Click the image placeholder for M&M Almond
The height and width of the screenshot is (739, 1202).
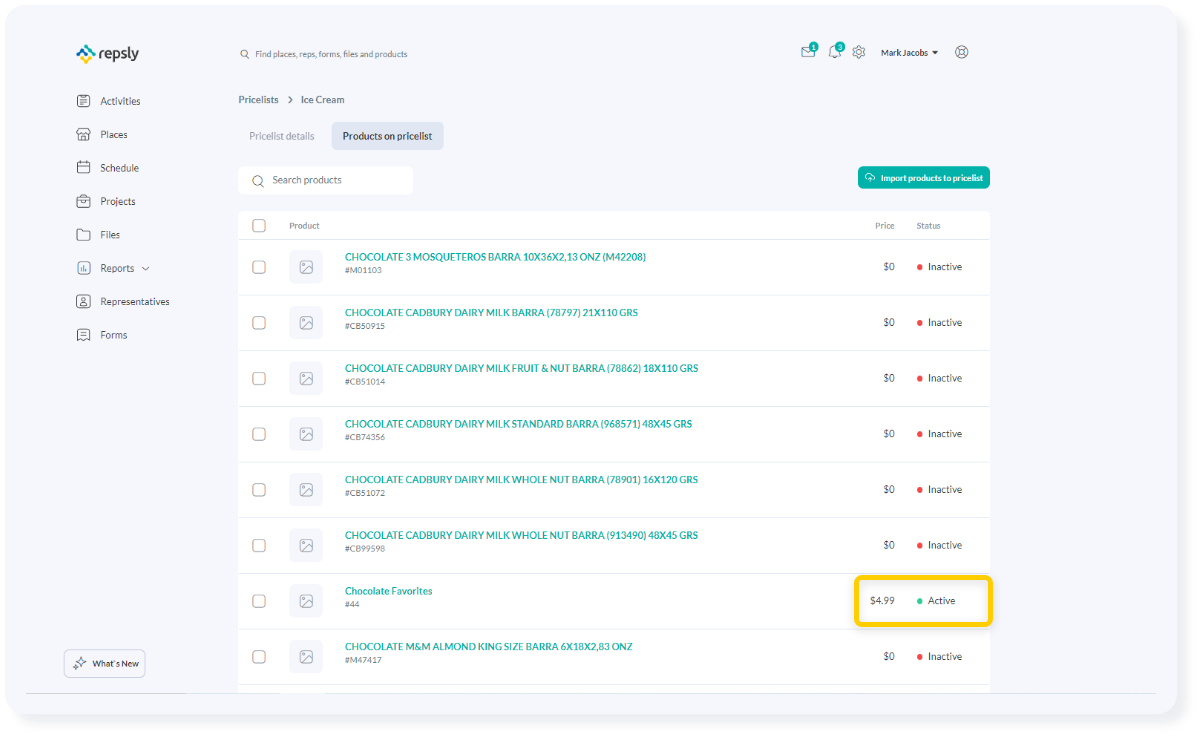pos(306,657)
